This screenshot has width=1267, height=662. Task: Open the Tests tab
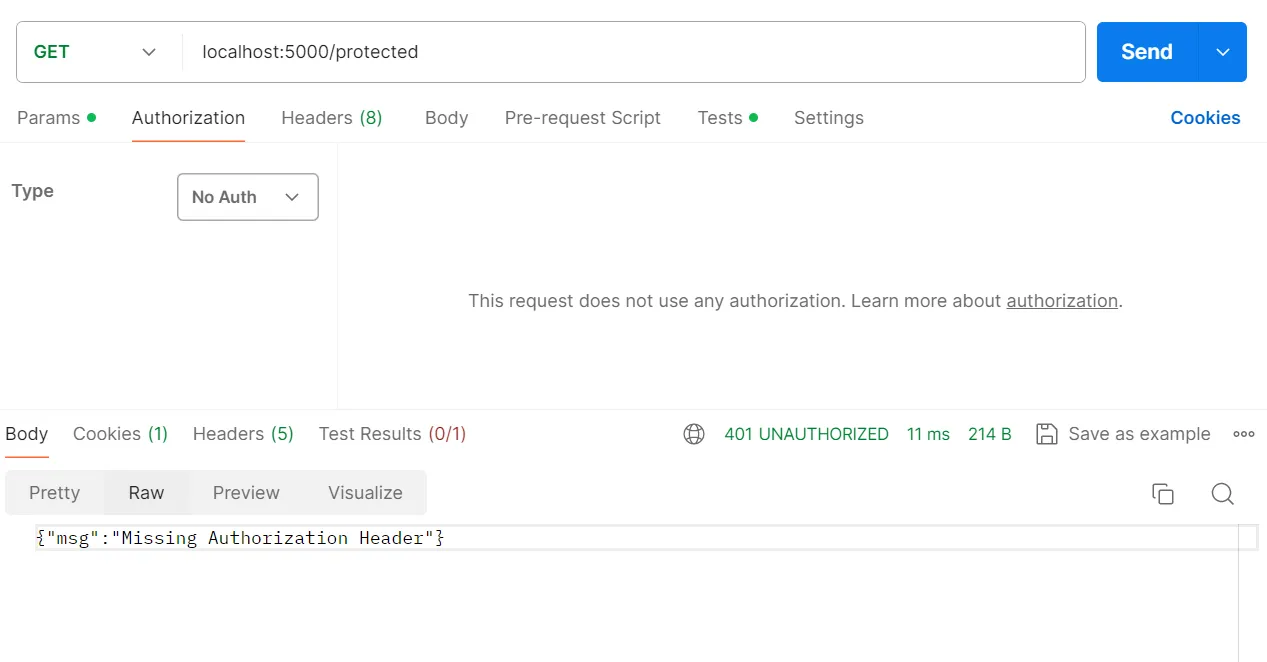click(x=720, y=118)
